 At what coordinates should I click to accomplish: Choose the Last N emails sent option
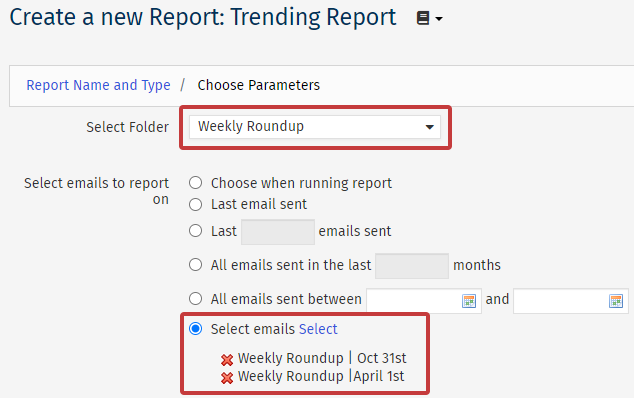(196, 231)
